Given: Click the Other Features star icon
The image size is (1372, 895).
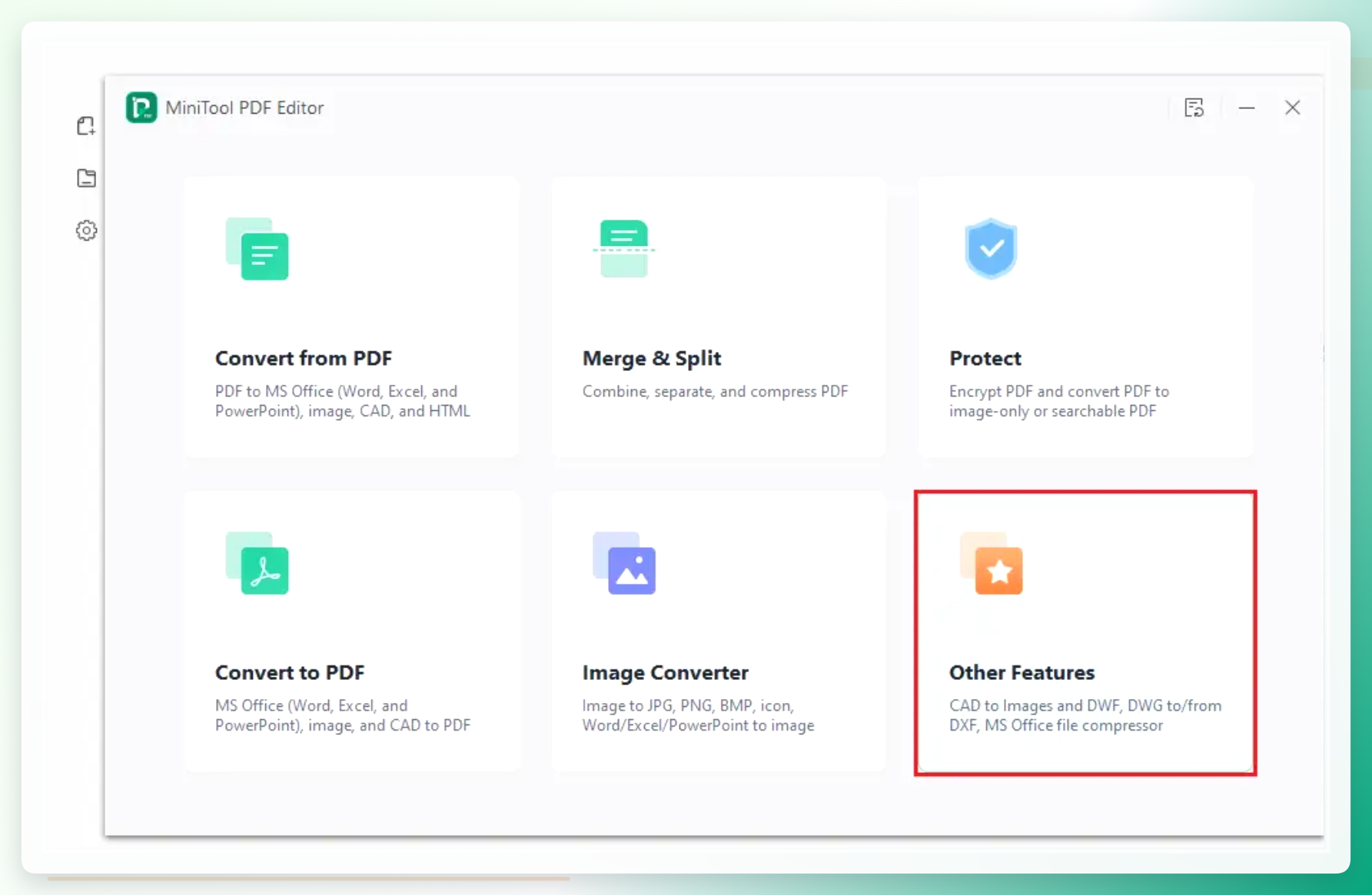Looking at the screenshot, I should [992, 563].
